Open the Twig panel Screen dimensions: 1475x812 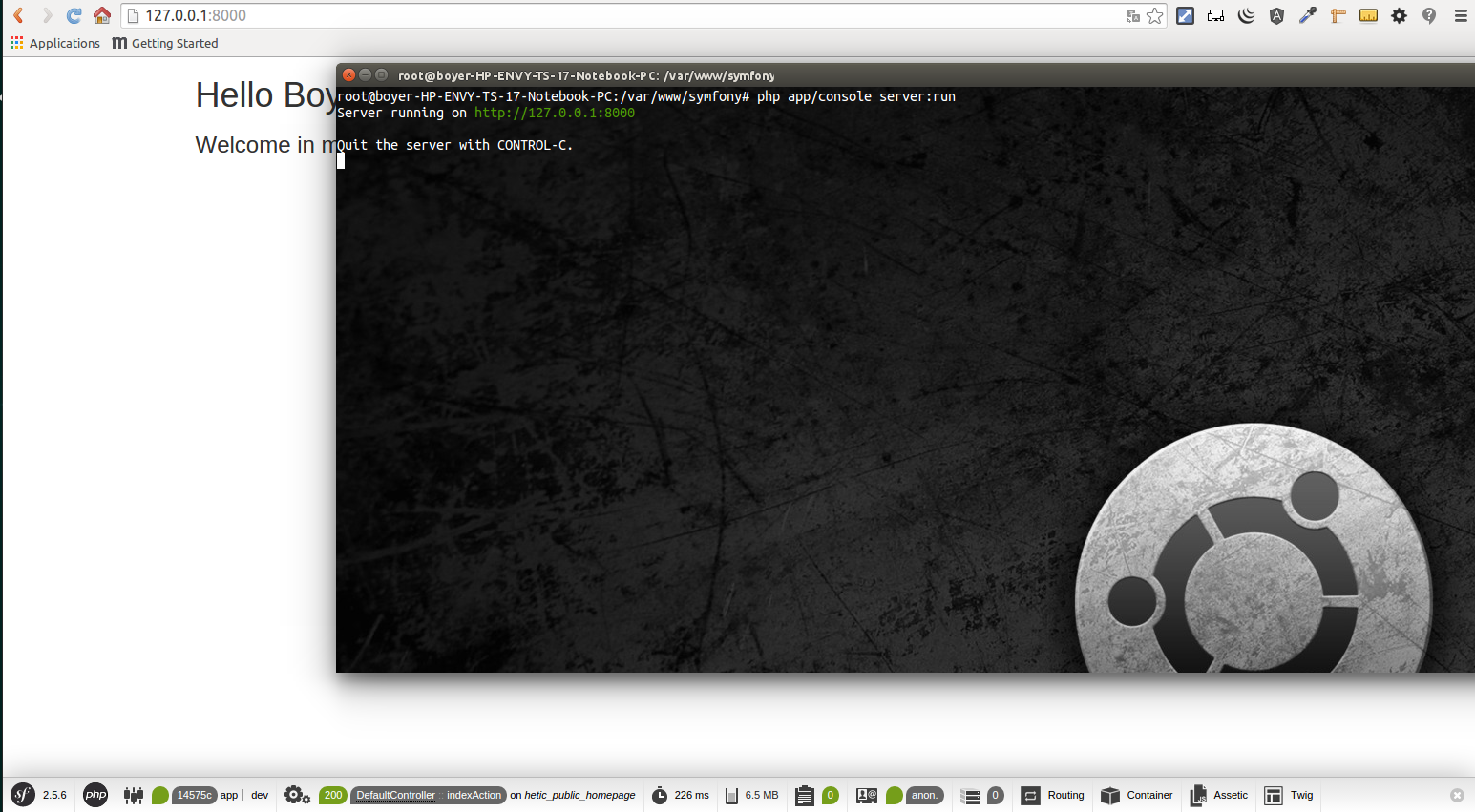click(x=1289, y=795)
